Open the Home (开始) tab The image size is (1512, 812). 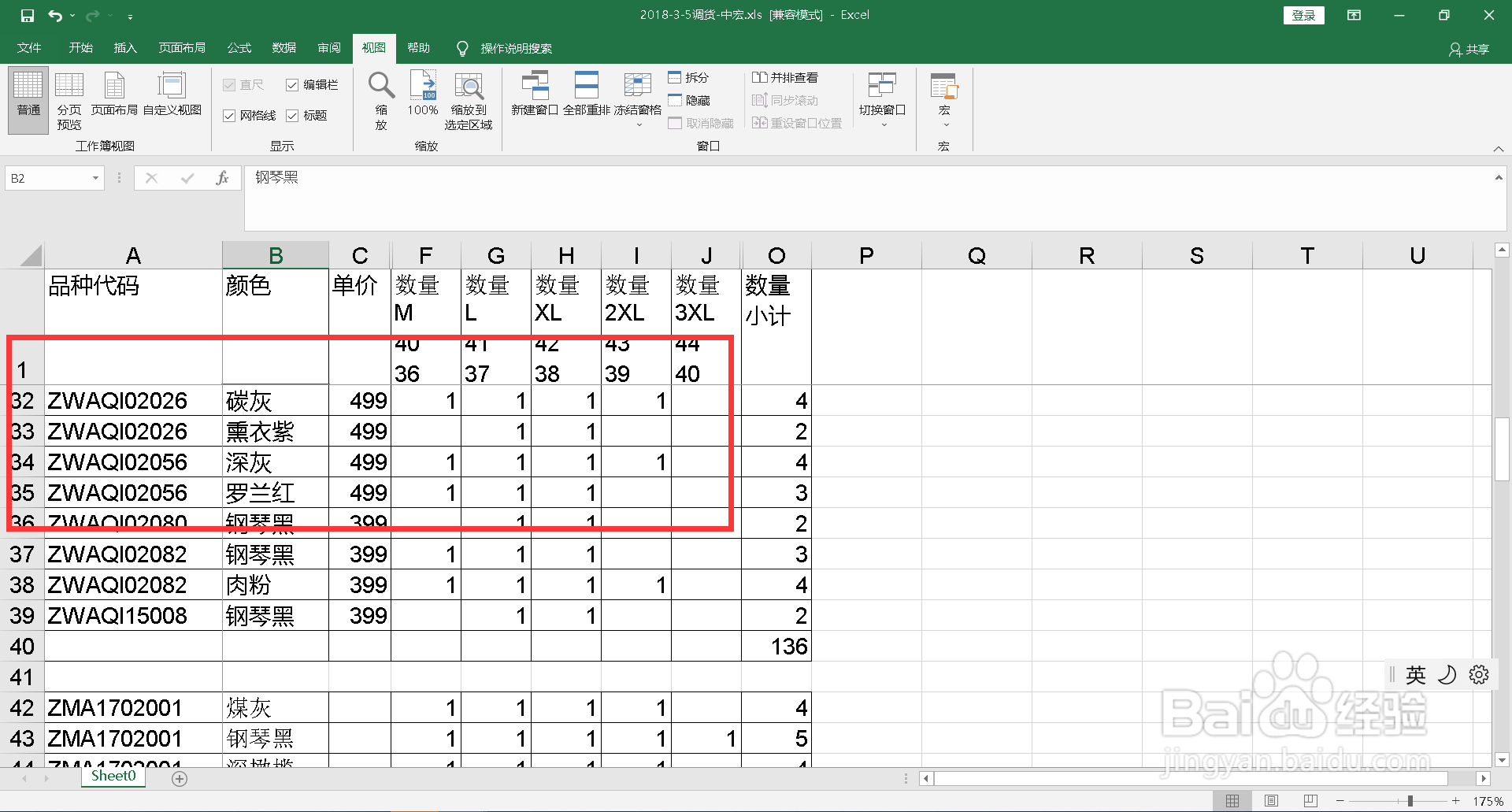[x=80, y=48]
